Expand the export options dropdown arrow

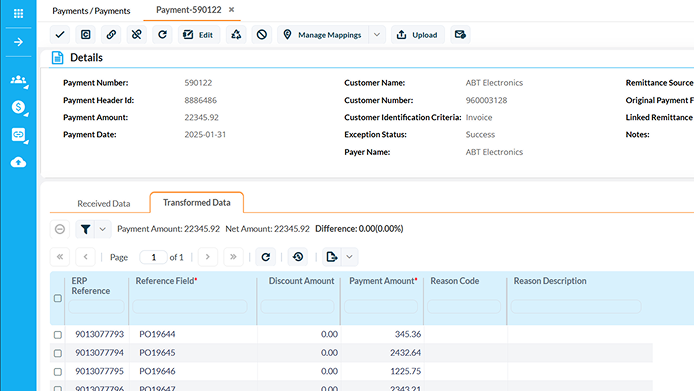(x=349, y=257)
